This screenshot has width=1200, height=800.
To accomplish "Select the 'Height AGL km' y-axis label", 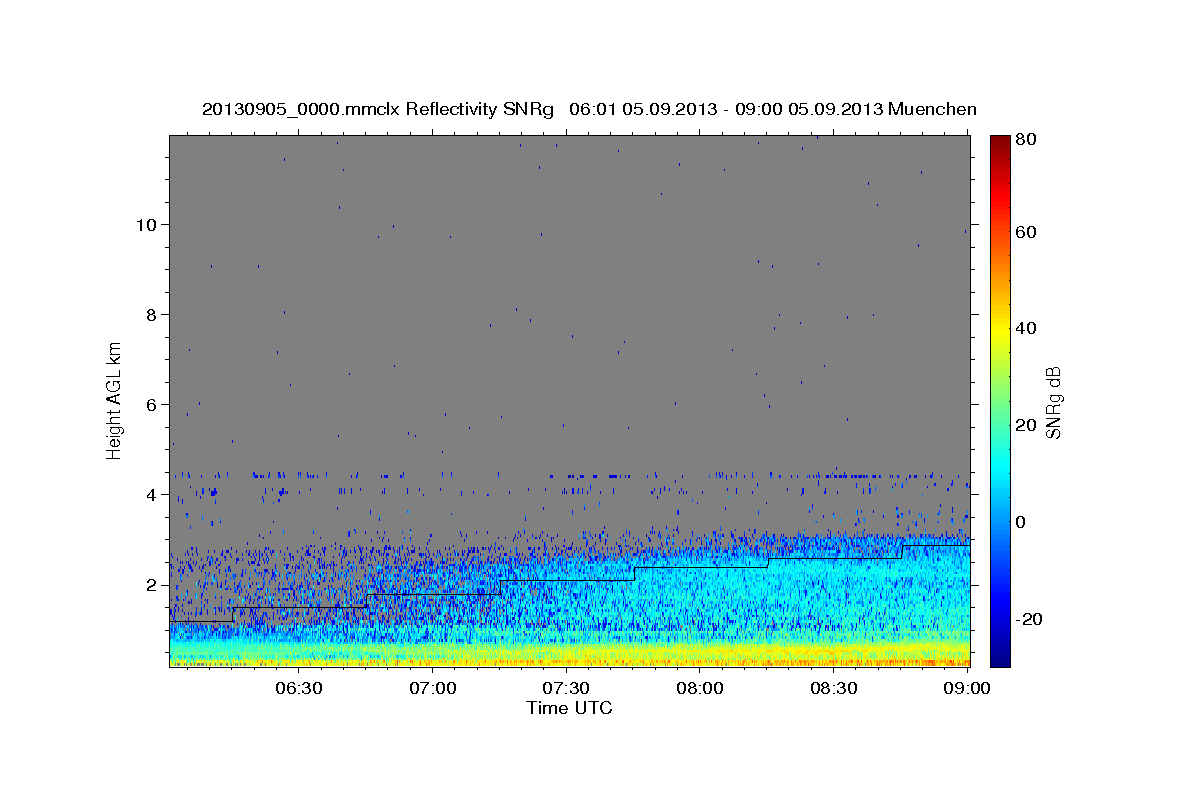I will pos(115,400).
